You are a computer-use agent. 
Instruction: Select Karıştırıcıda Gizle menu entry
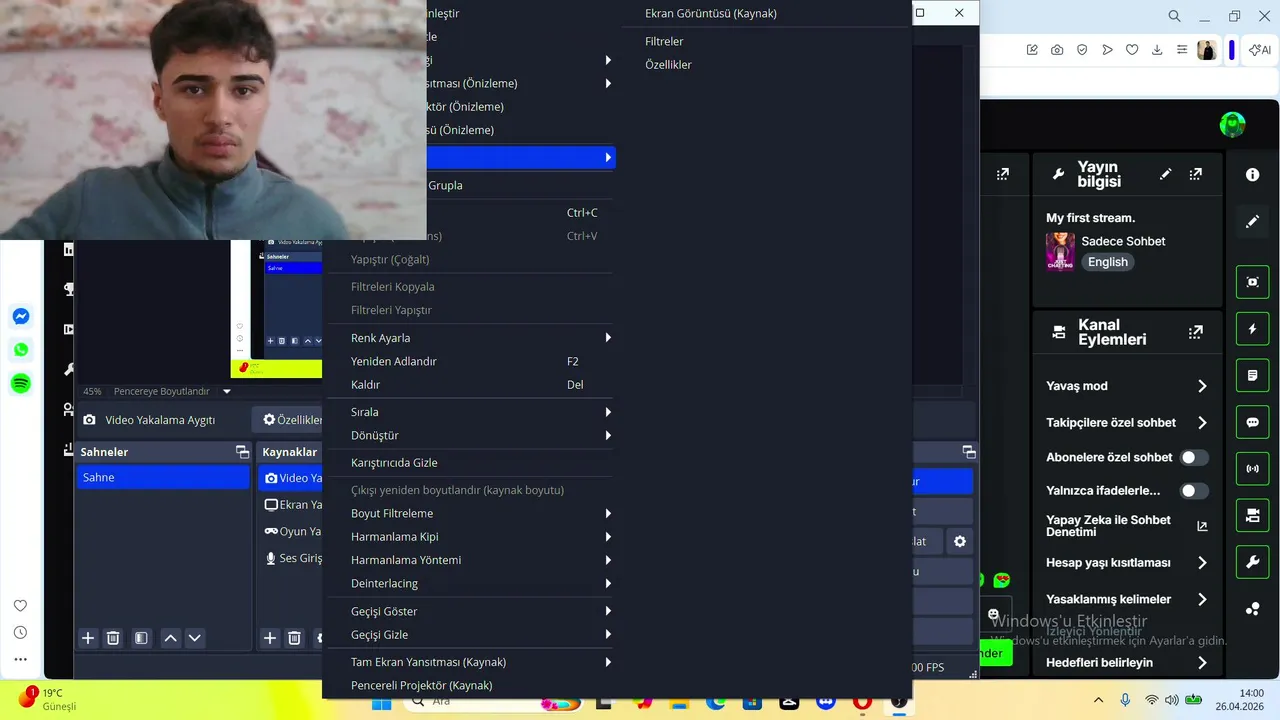(470, 462)
